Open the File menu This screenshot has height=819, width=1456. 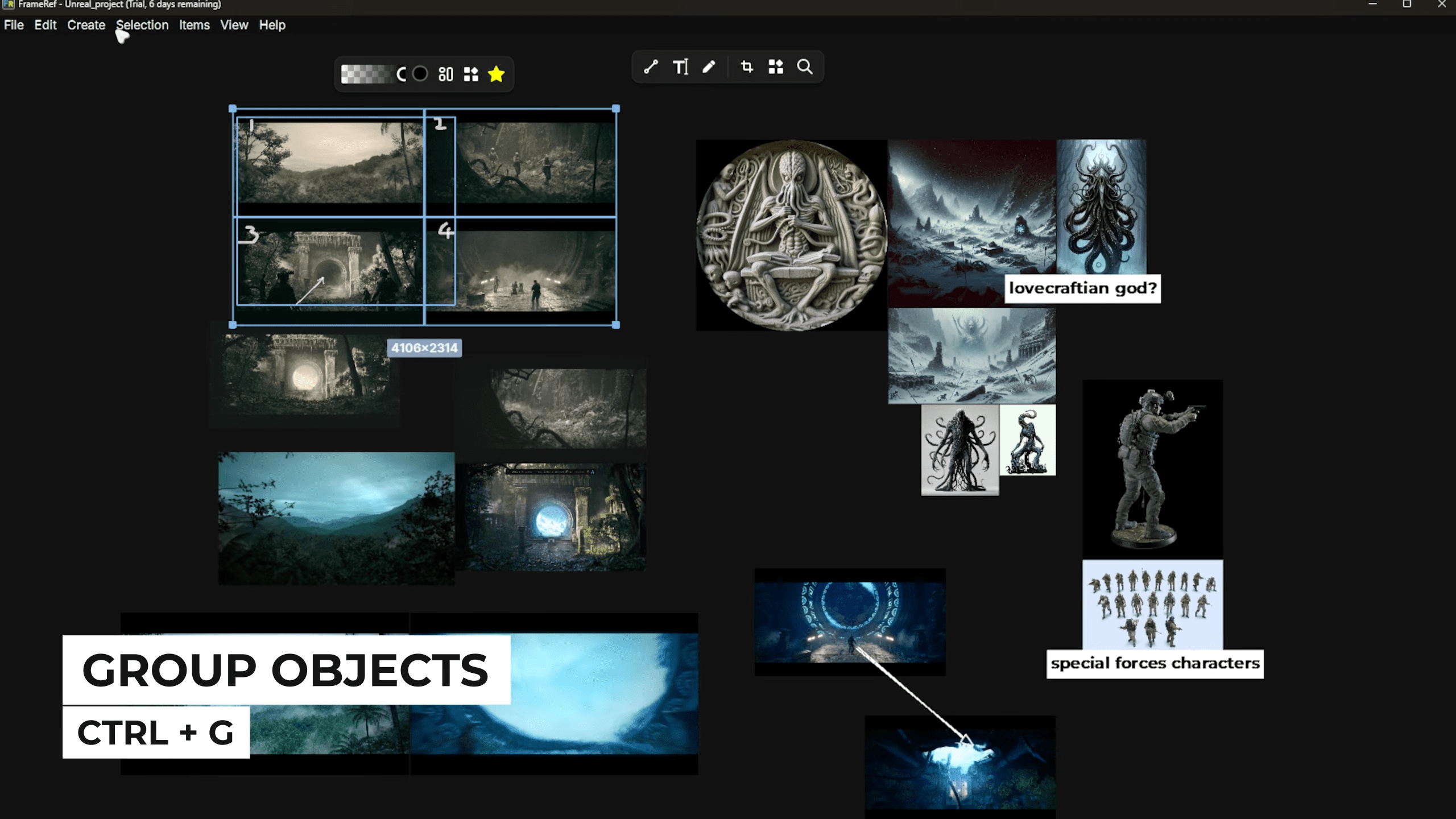(14, 25)
